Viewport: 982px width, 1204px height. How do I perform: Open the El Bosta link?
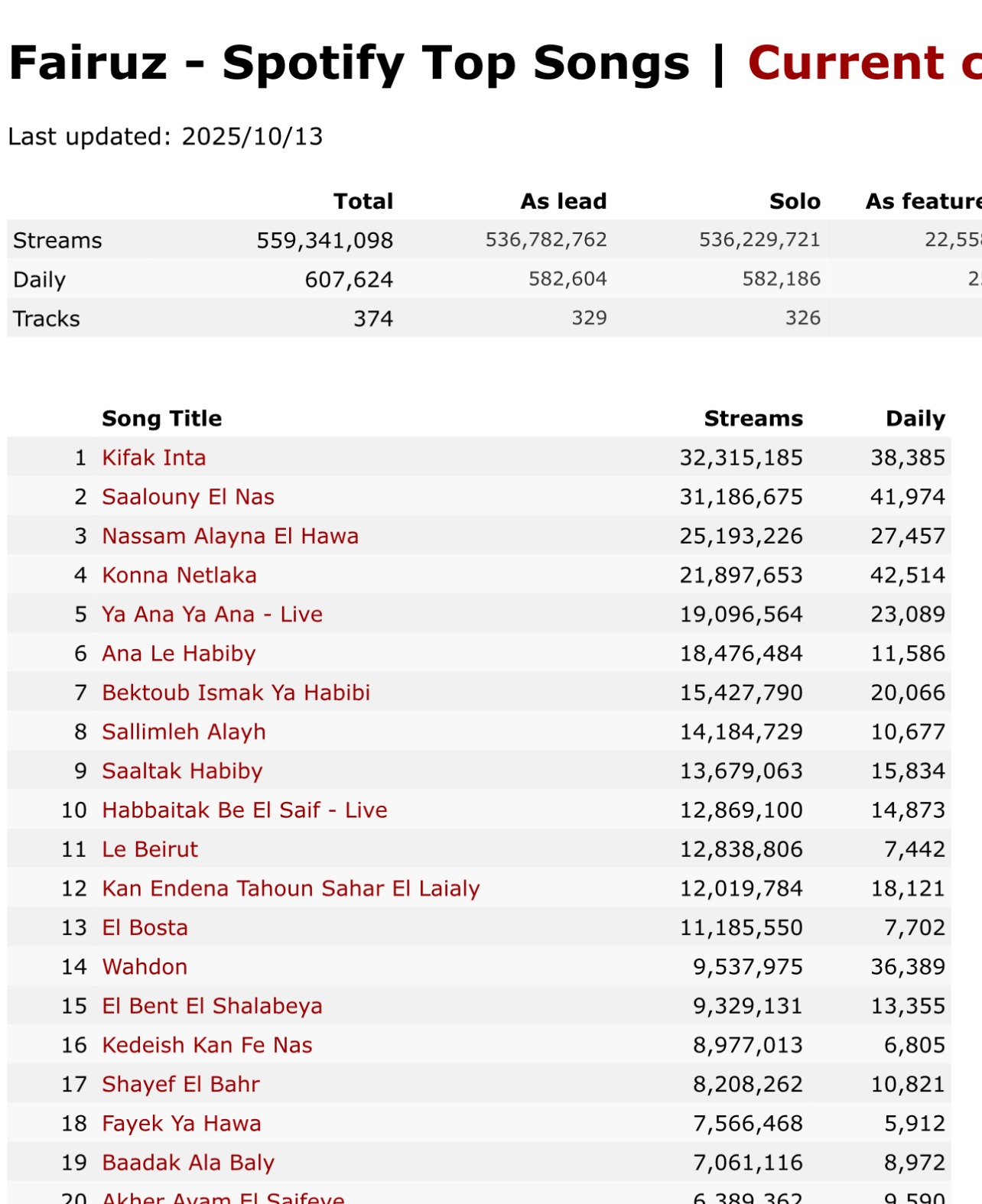tap(145, 927)
